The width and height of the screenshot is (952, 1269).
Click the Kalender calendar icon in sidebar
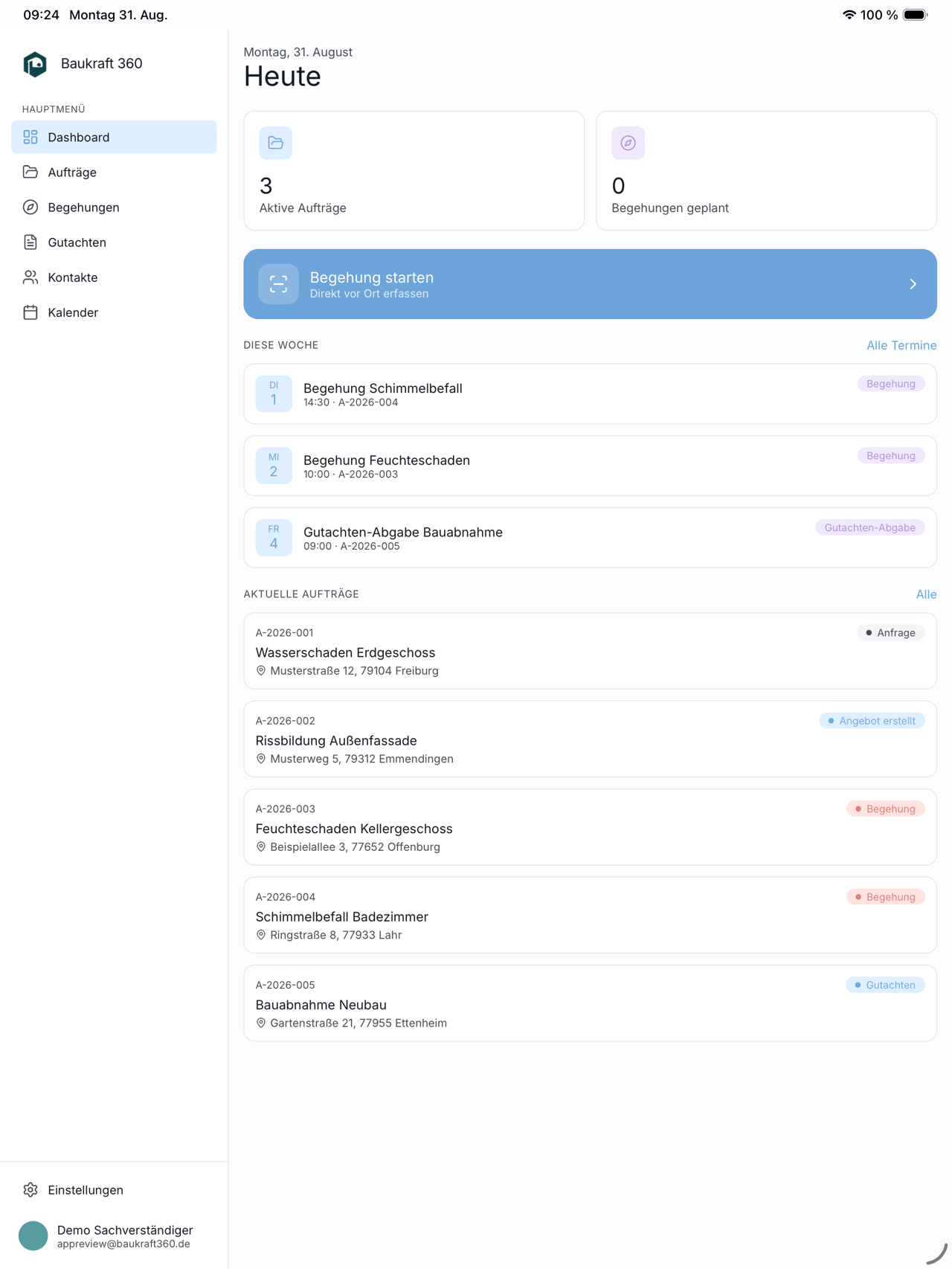coord(30,312)
